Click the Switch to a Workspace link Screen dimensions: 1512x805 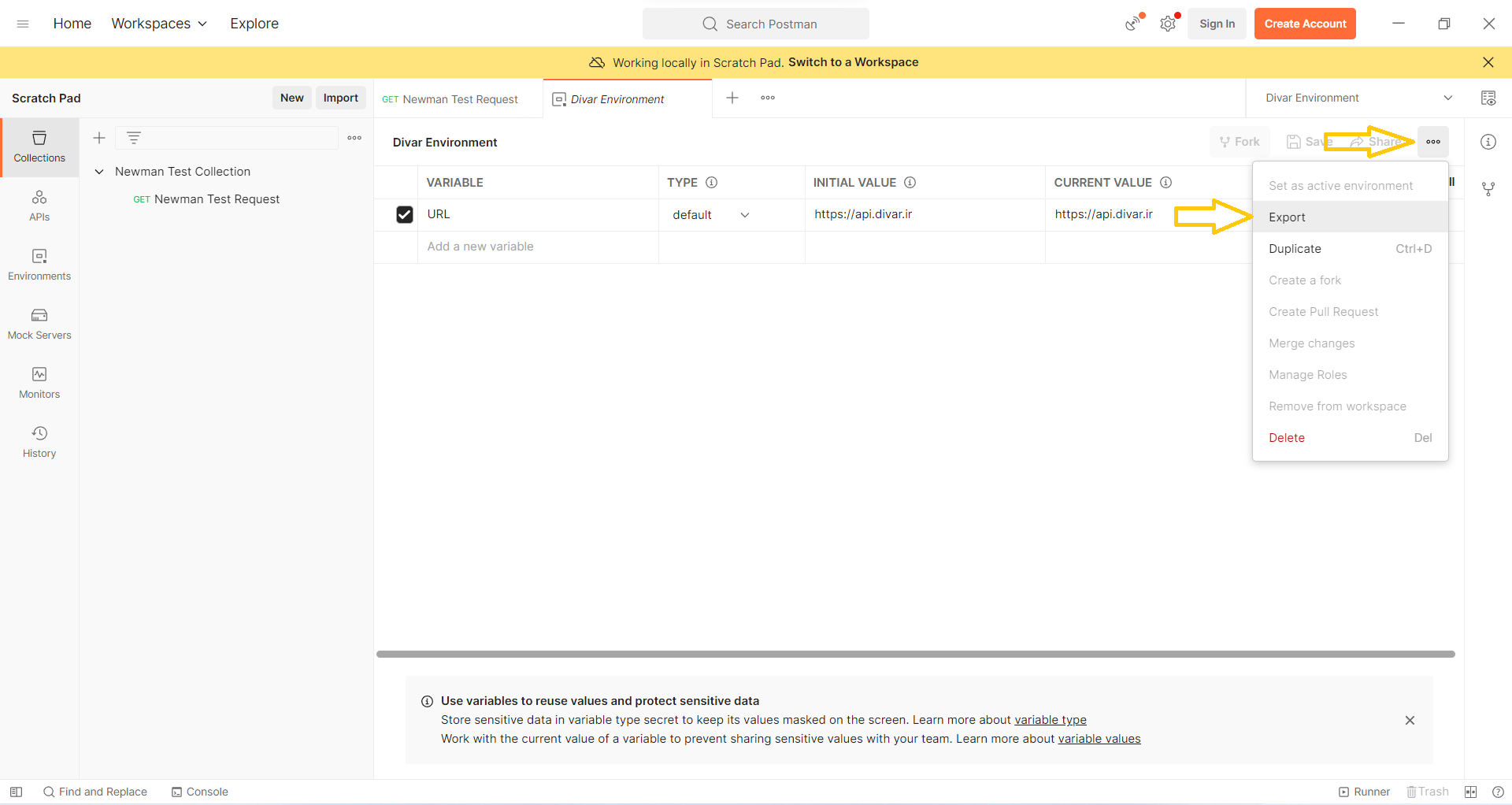point(853,62)
